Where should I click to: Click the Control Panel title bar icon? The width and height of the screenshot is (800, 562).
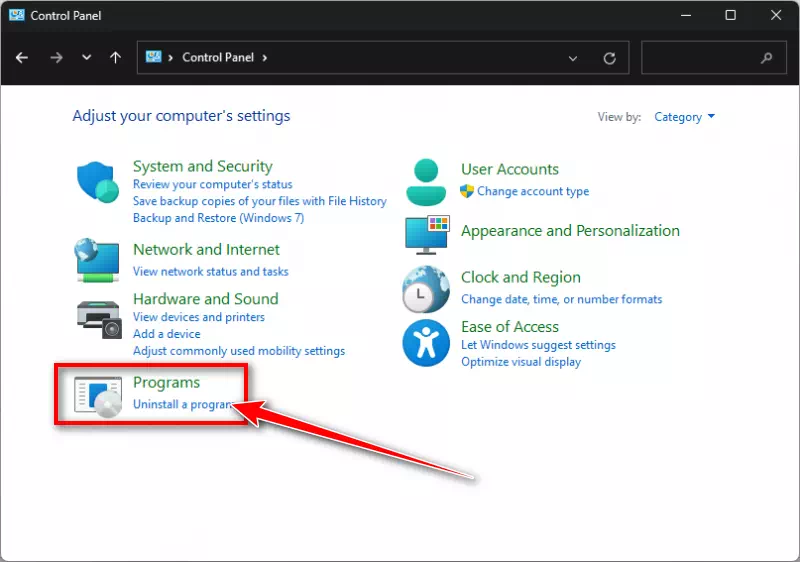pos(16,15)
